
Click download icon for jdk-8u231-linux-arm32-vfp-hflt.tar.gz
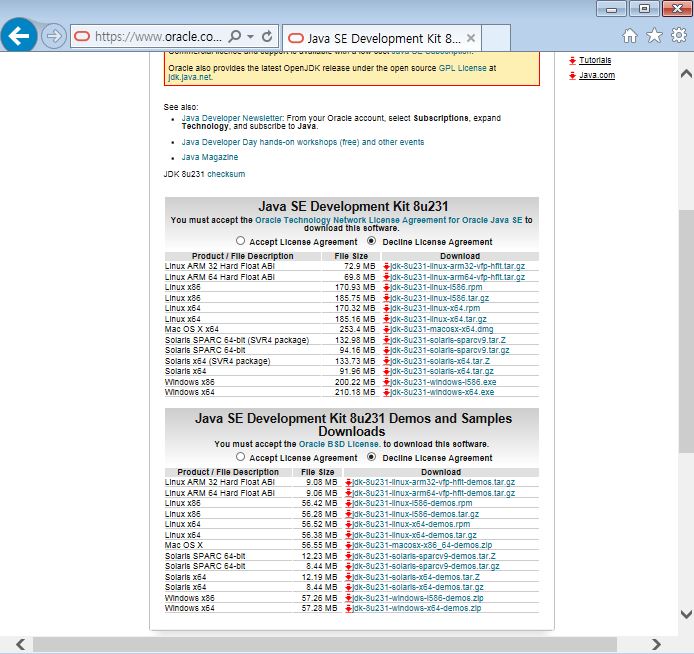pos(386,266)
